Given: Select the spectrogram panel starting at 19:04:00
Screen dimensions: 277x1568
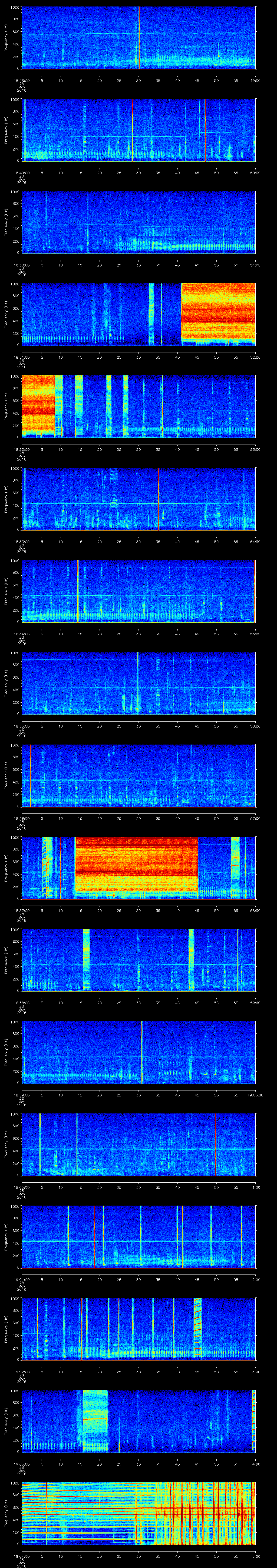Looking at the screenshot, I should [138, 1513].
